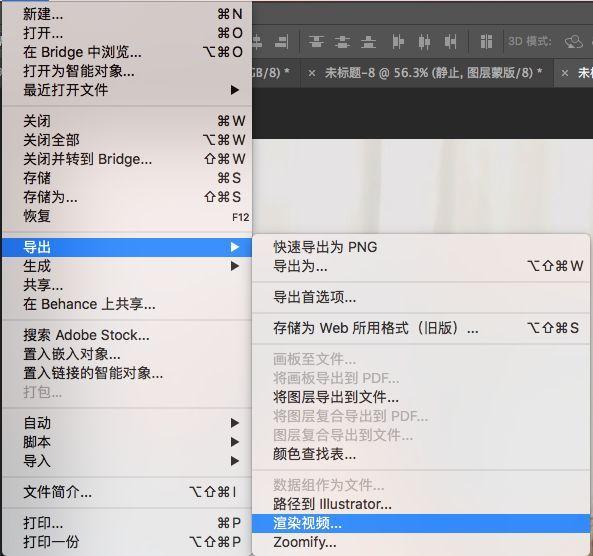
Task: Choose 颜色查找表... in the submenu
Action: 421,454
